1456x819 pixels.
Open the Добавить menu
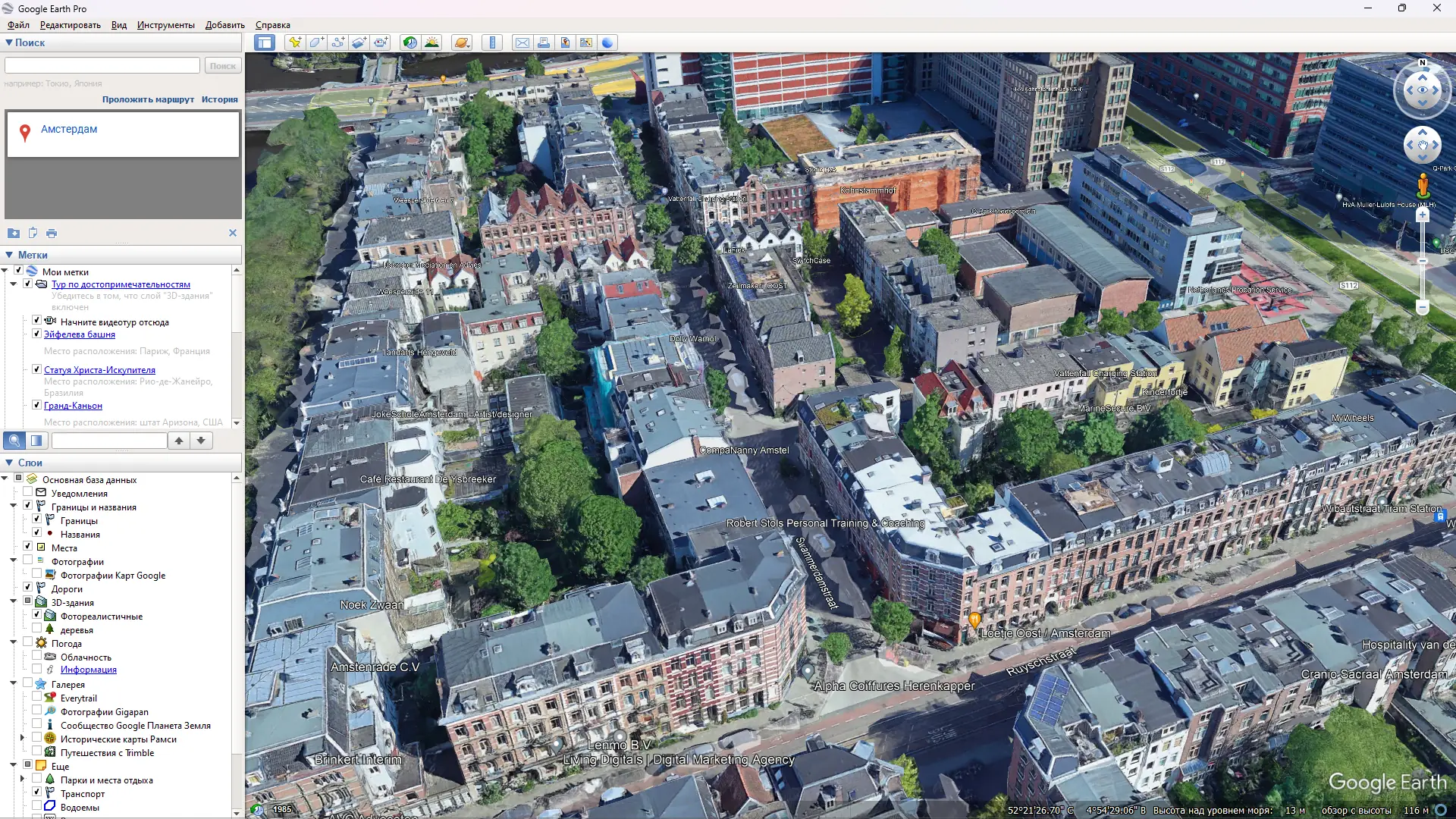tap(224, 25)
